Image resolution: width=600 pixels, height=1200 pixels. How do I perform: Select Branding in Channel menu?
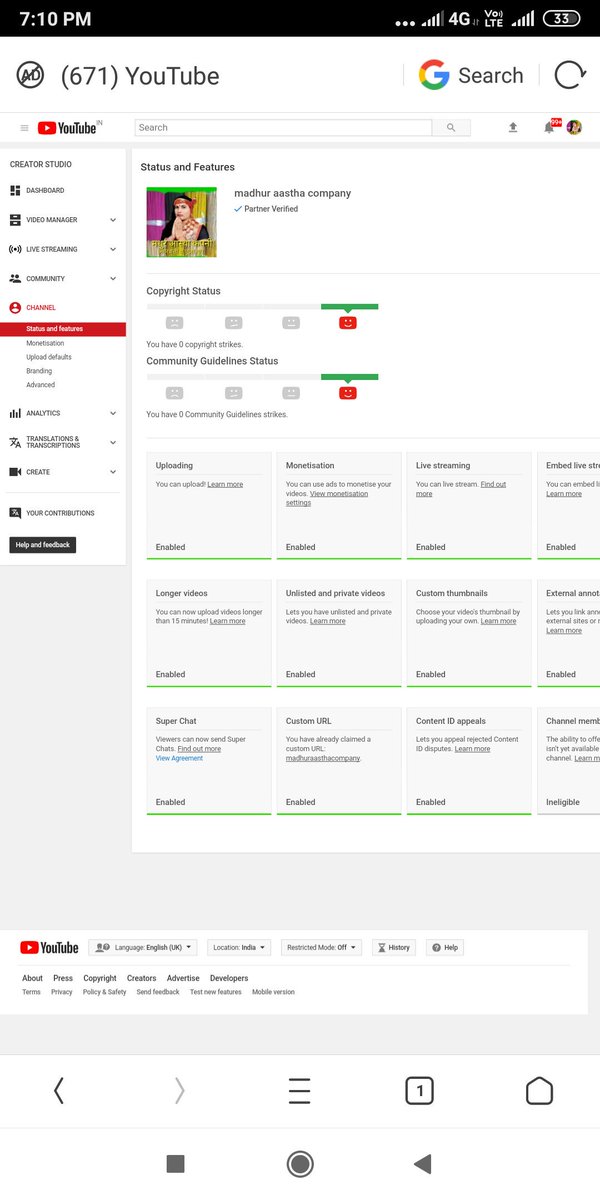[x=39, y=371]
